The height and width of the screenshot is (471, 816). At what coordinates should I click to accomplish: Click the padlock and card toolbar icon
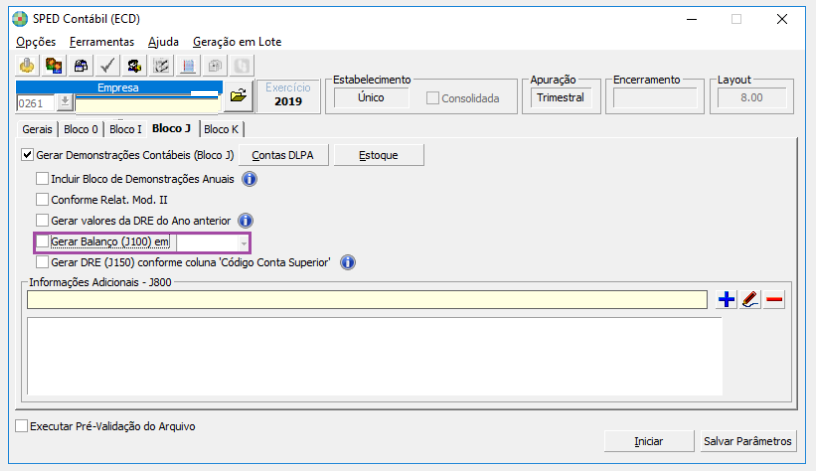point(81,66)
